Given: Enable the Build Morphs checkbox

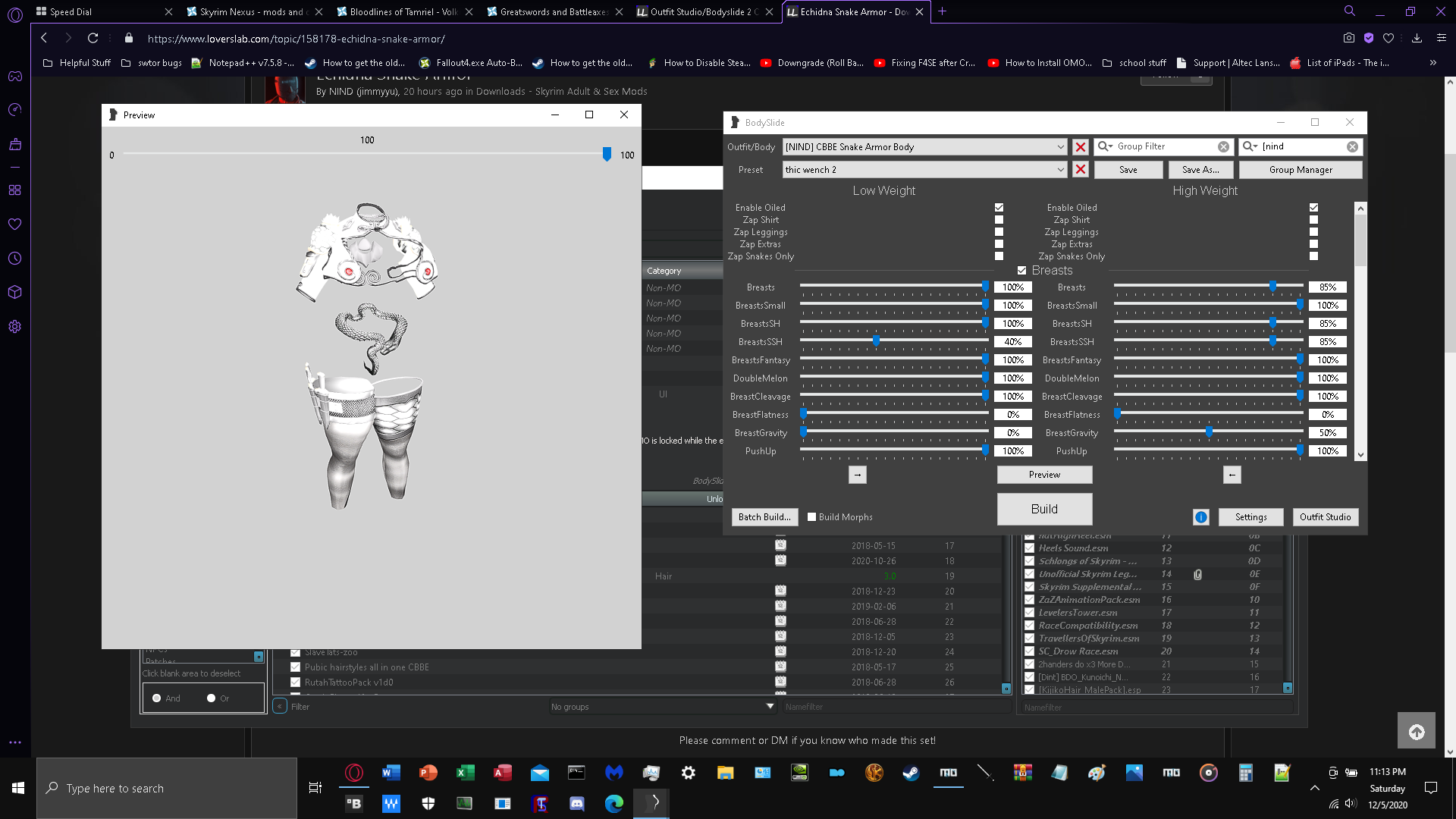Looking at the screenshot, I should (x=811, y=517).
